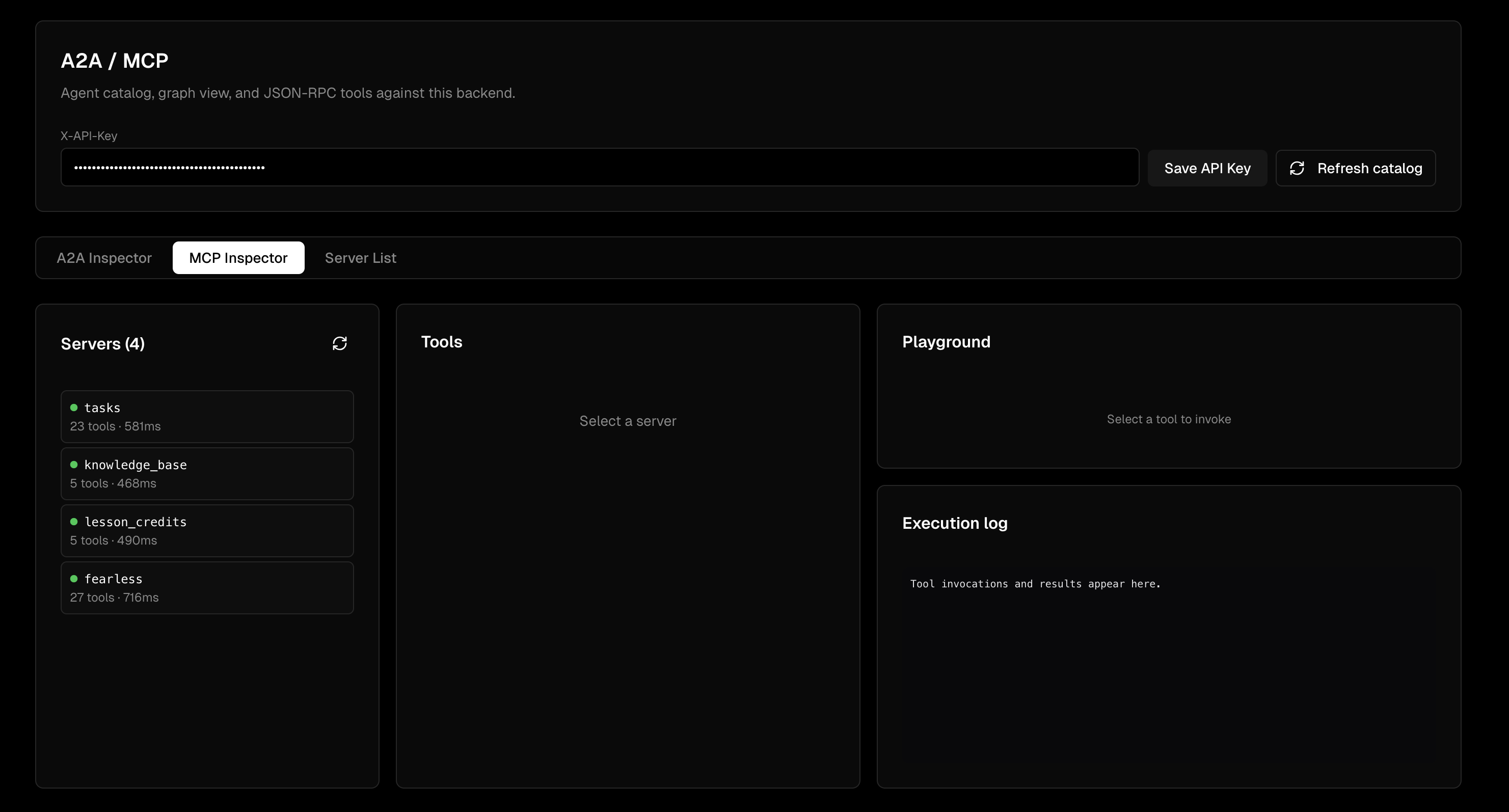Click the X-API-Key password input field

[599, 168]
